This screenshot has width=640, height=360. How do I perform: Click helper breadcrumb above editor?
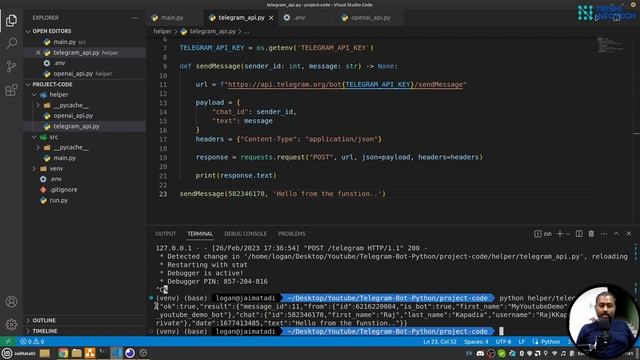click(x=162, y=31)
